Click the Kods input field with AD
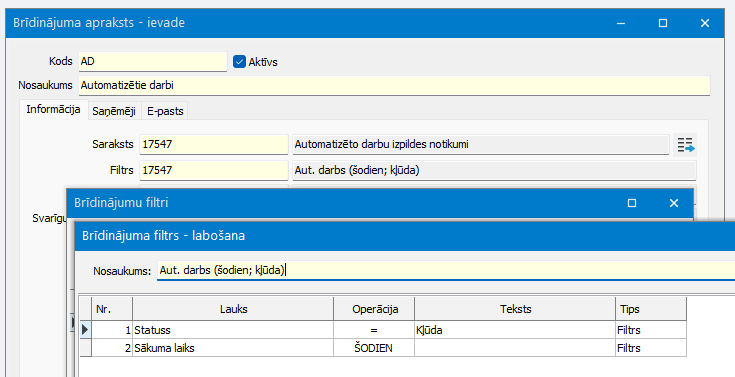 [153, 61]
